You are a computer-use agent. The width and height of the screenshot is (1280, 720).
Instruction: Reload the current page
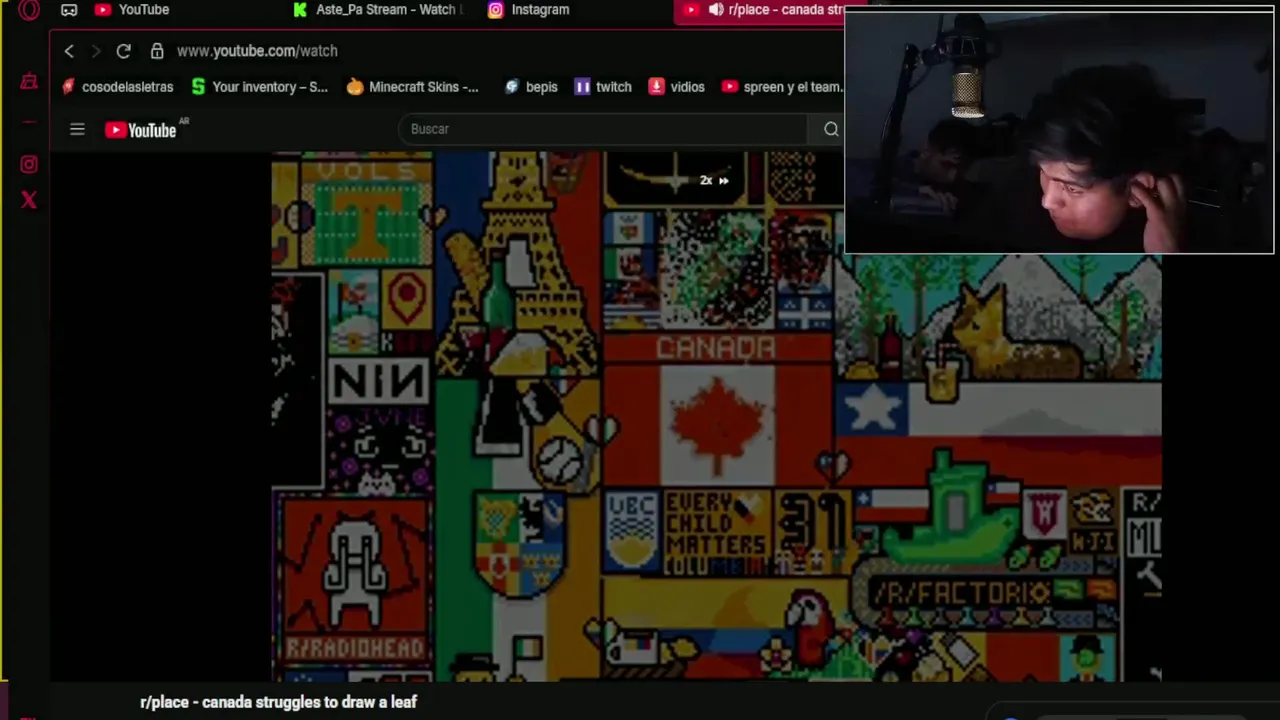pyautogui.click(x=123, y=51)
